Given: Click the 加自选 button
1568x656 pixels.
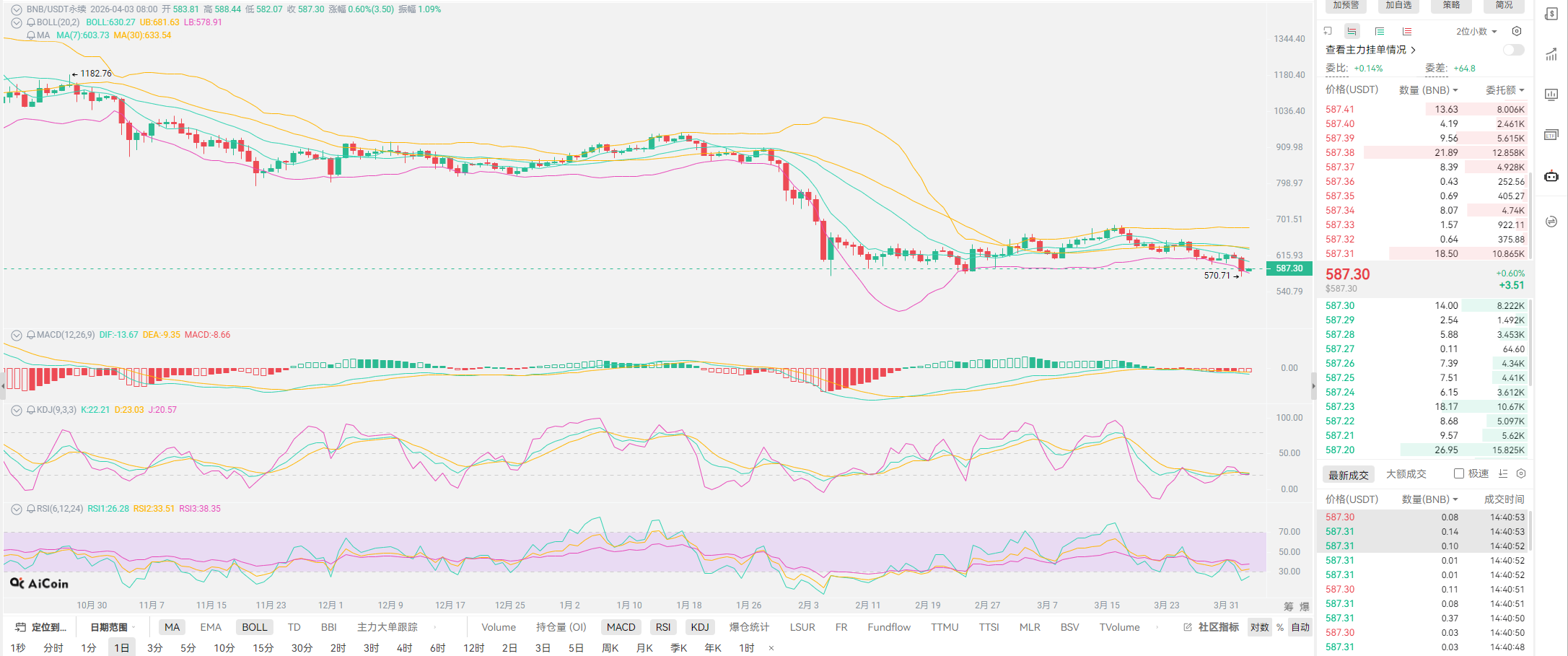Looking at the screenshot, I should pyautogui.click(x=1398, y=6).
